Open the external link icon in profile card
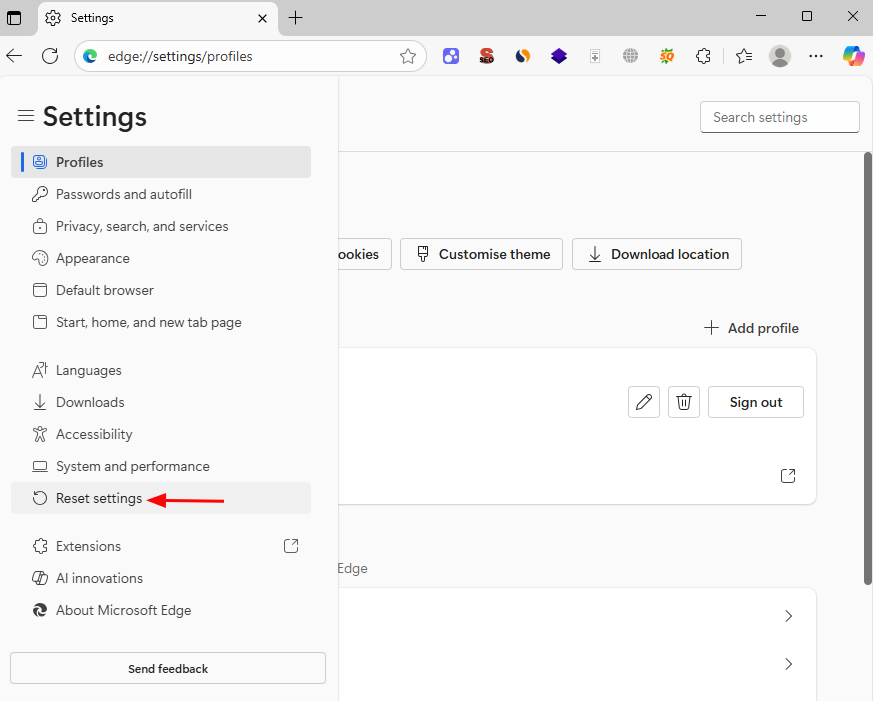 tap(788, 476)
